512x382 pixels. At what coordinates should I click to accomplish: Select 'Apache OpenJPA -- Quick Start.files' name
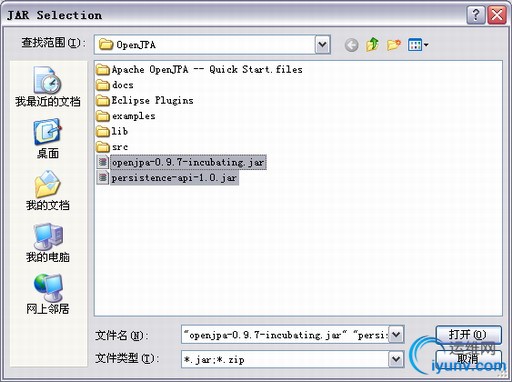click(207, 70)
